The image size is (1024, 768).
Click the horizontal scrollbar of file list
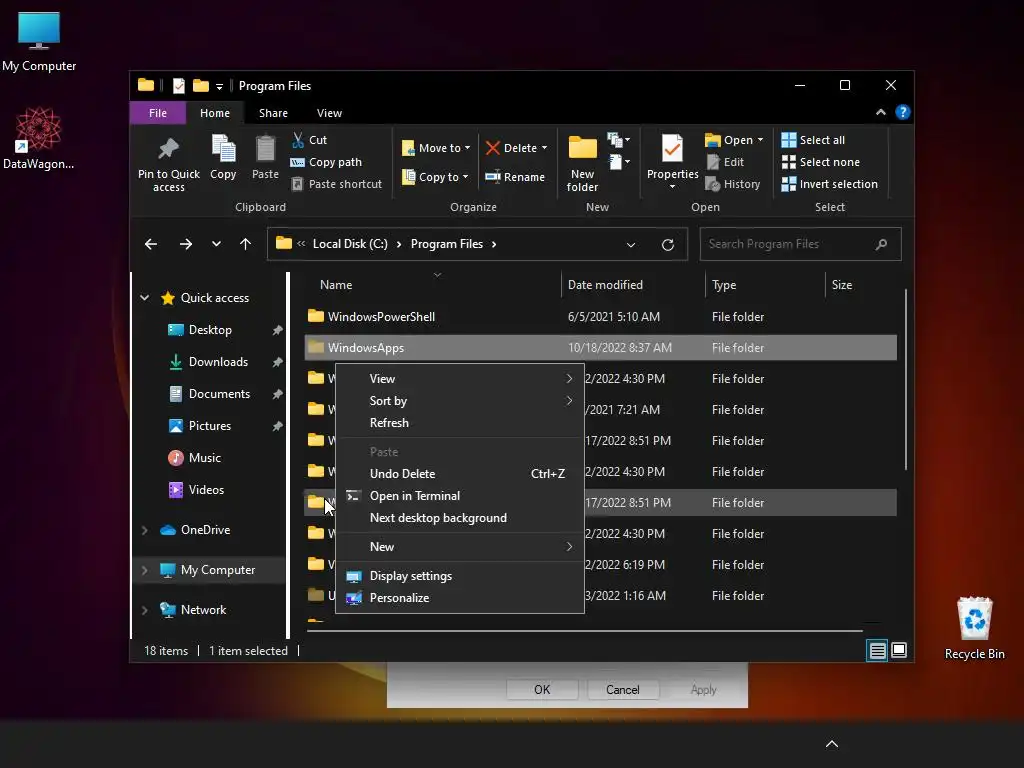[584, 631]
